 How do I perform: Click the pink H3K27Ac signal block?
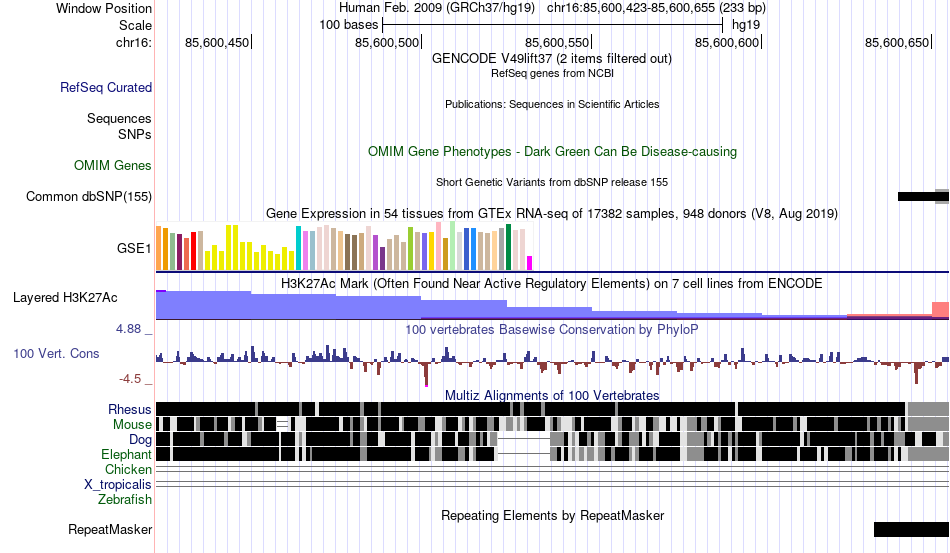(x=940, y=309)
